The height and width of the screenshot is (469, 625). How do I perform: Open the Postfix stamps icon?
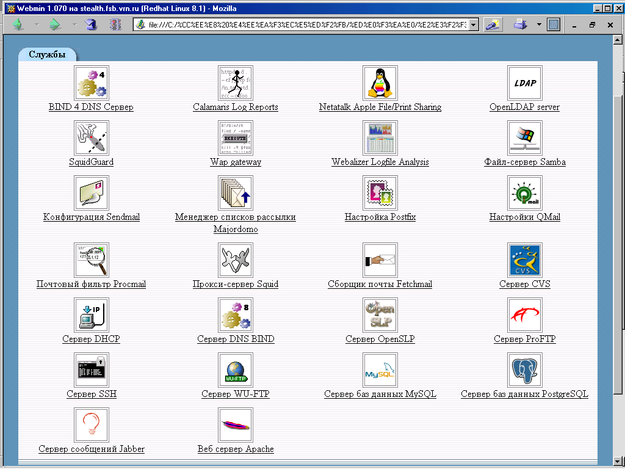coord(380,193)
